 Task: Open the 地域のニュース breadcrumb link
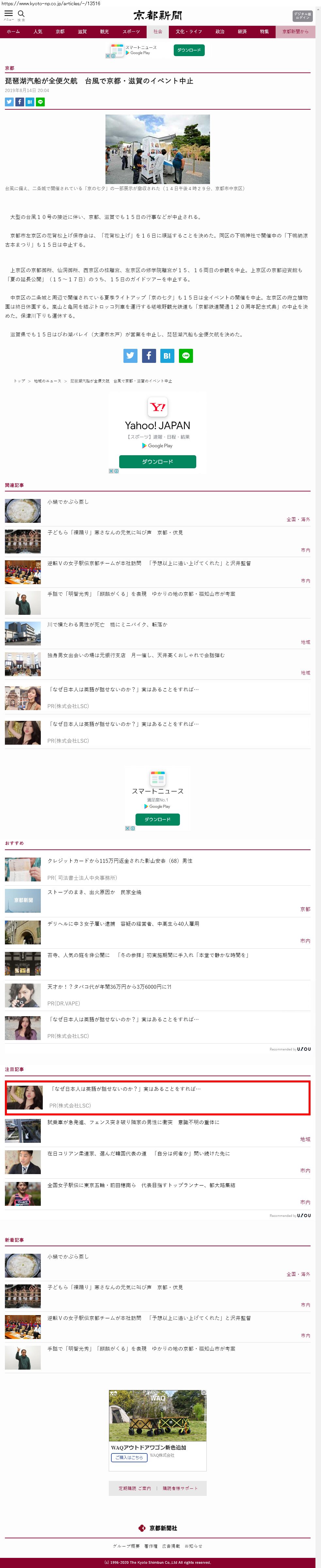[x=47, y=381]
